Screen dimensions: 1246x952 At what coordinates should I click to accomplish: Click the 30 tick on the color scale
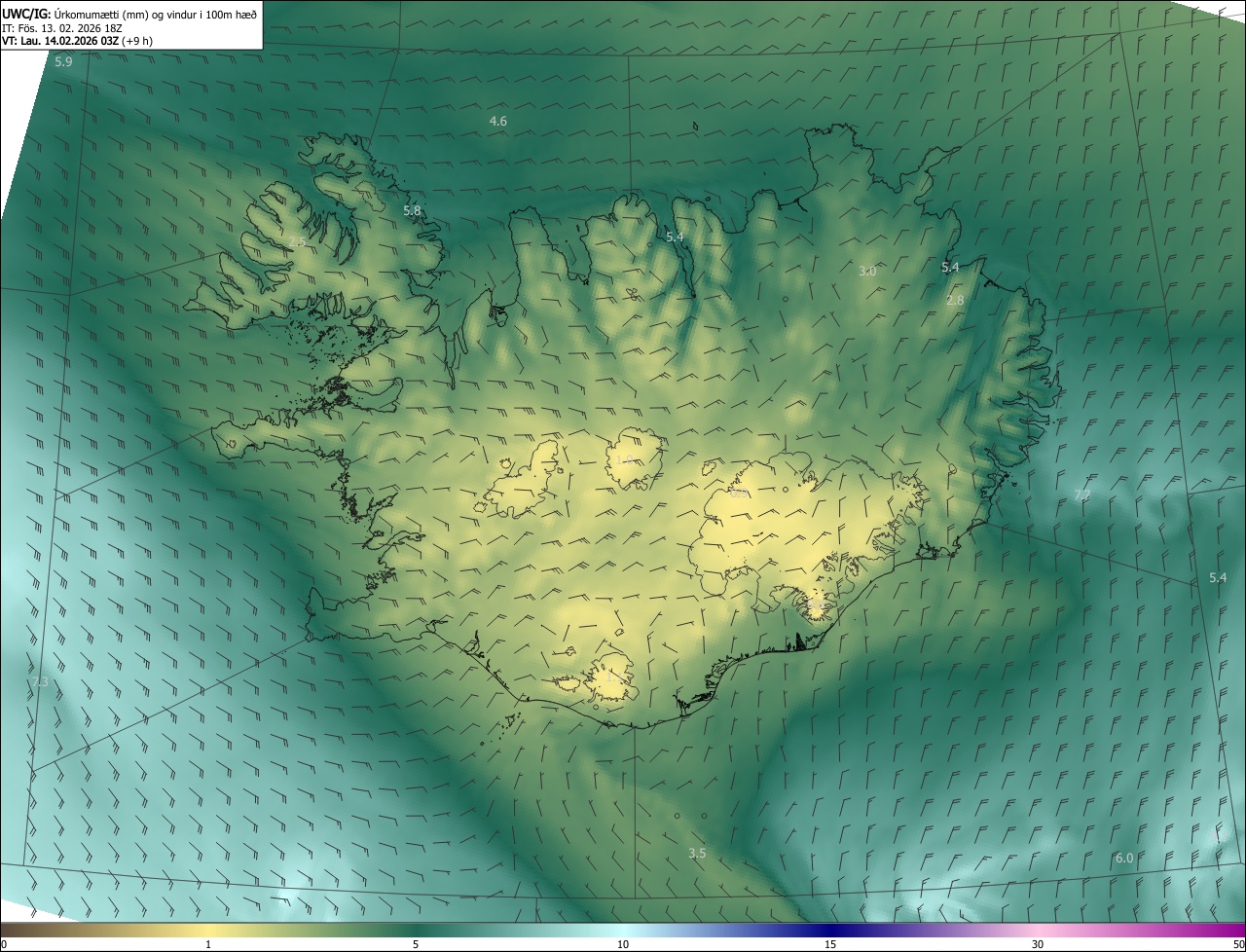click(x=1038, y=944)
